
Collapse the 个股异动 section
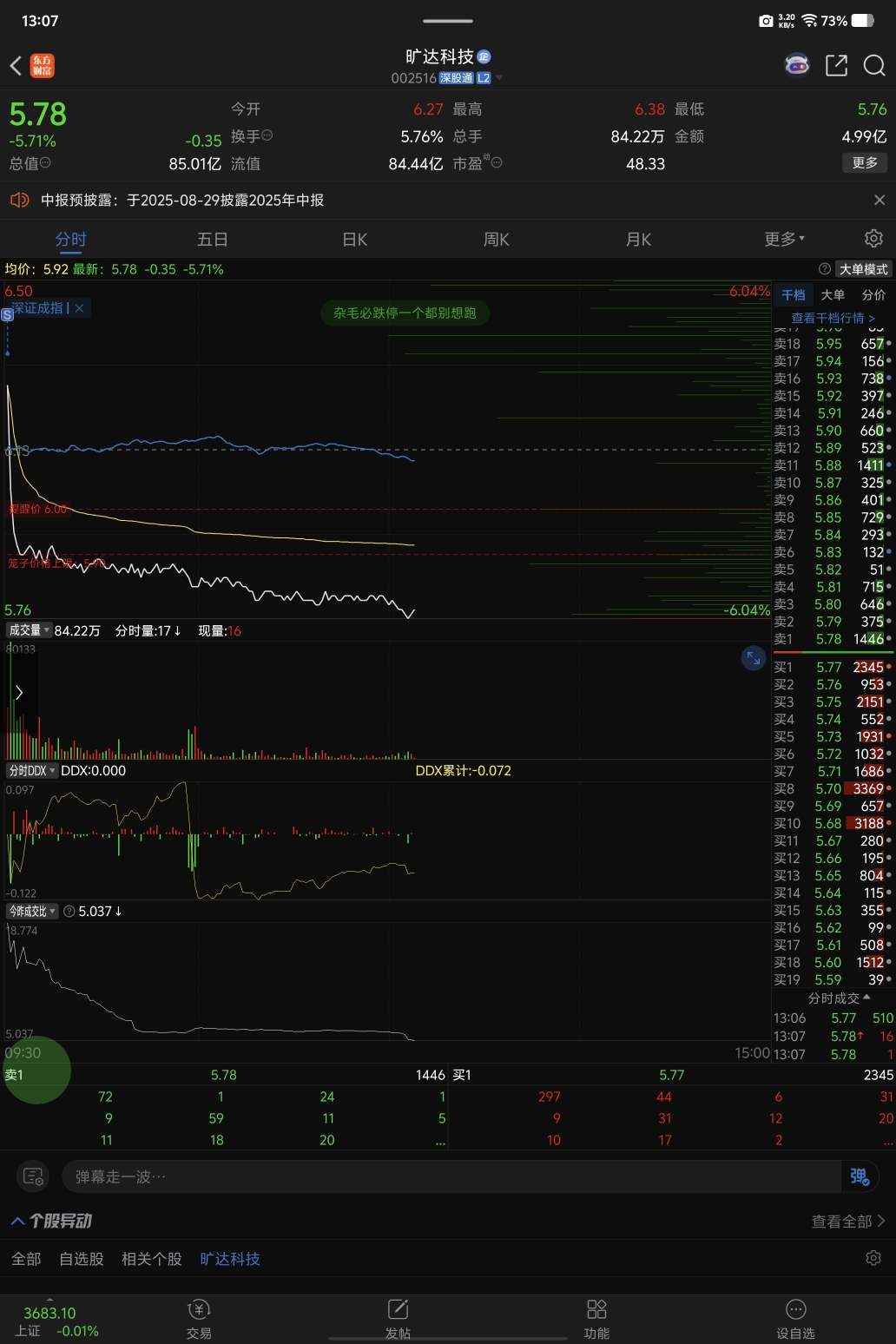pos(17,1221)
